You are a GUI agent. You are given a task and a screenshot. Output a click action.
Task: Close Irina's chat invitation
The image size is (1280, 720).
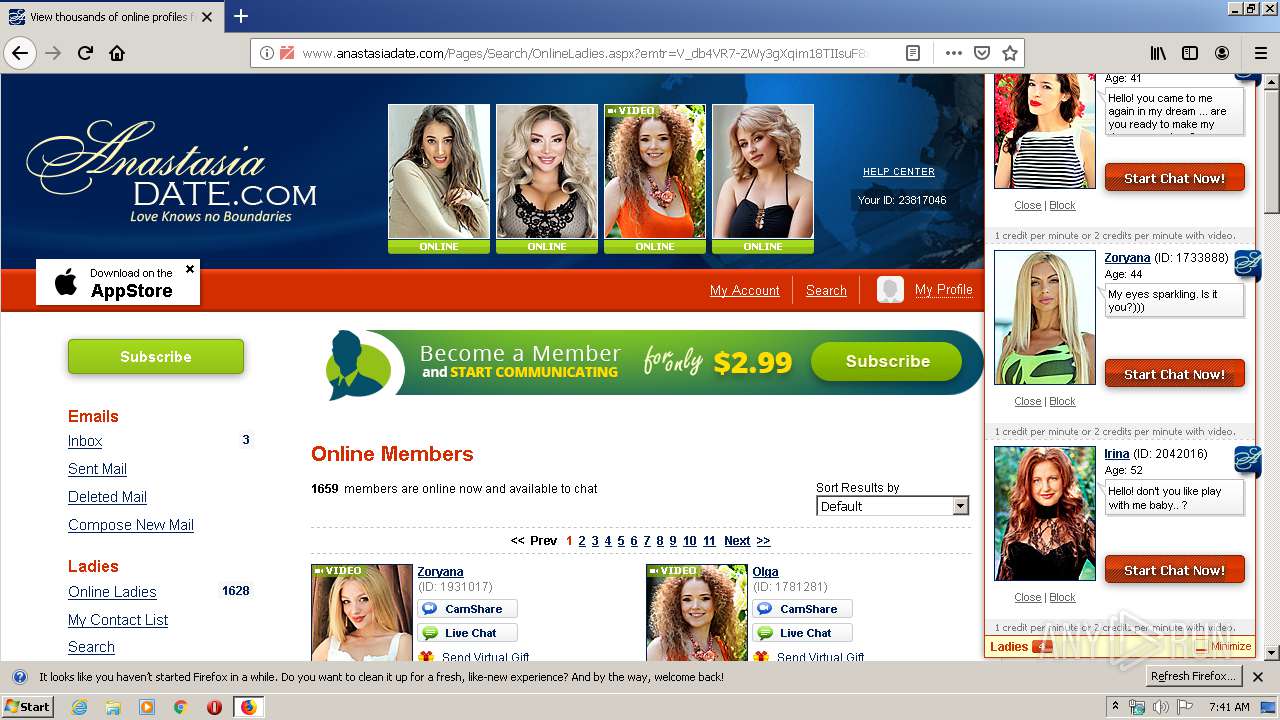[x=1027, y=597]
